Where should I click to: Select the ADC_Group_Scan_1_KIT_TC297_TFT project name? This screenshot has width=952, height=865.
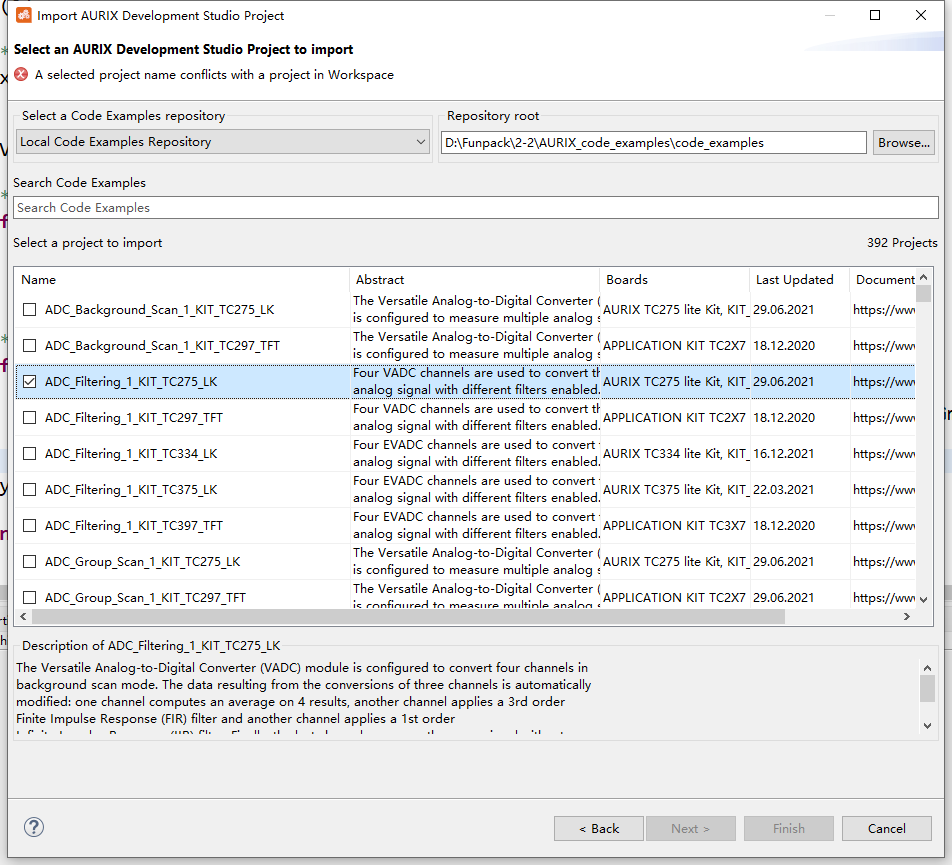pos(145,597)
